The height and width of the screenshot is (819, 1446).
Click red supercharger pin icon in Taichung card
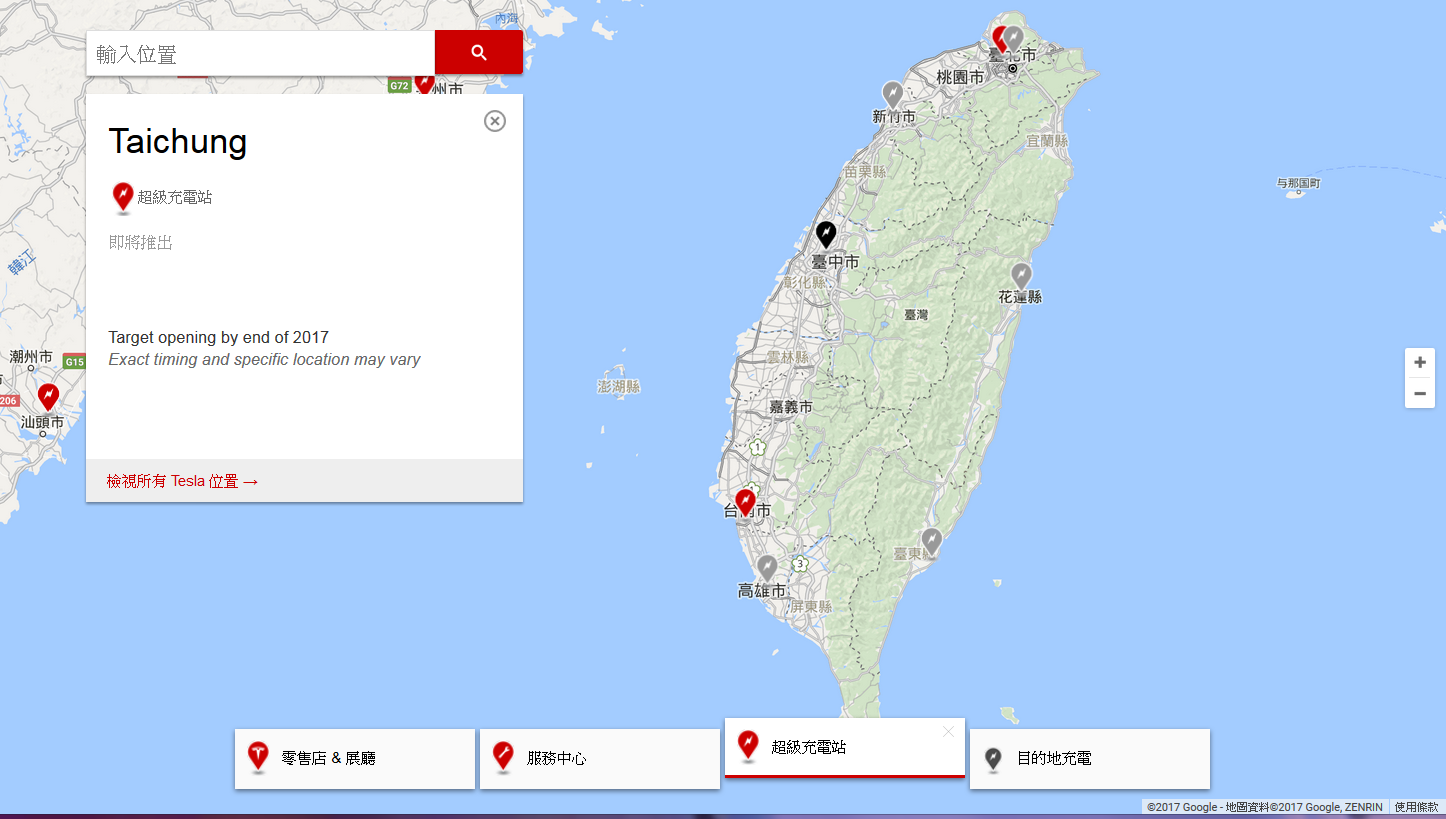tap(123, 198)
